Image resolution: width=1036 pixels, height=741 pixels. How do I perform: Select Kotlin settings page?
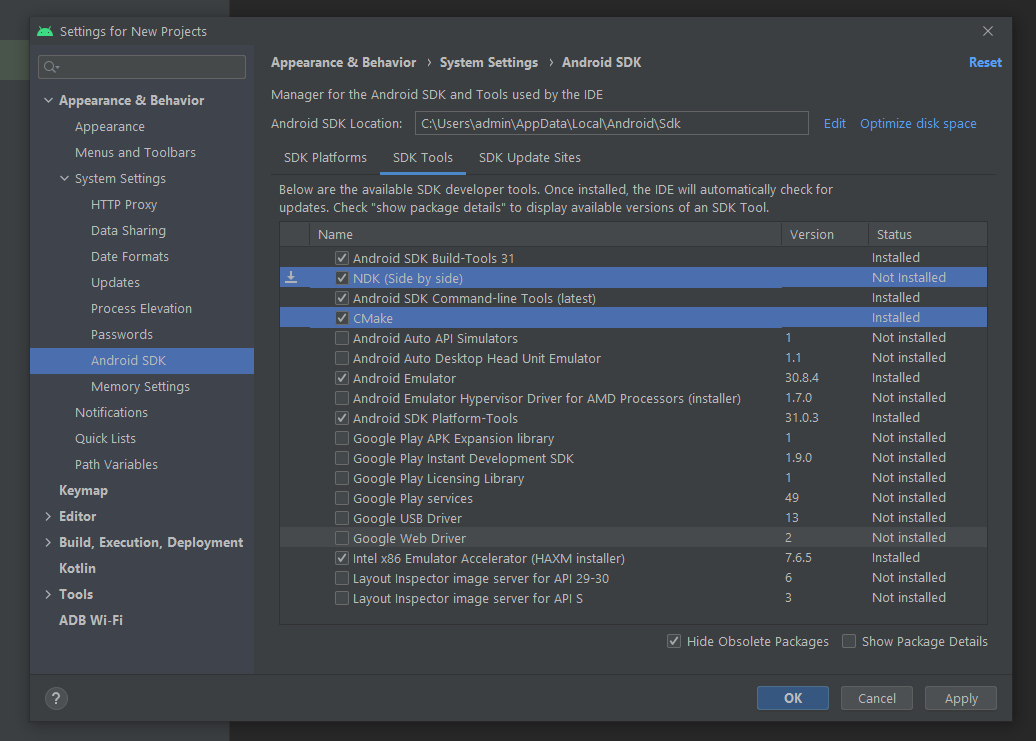(x=77, y=569)
